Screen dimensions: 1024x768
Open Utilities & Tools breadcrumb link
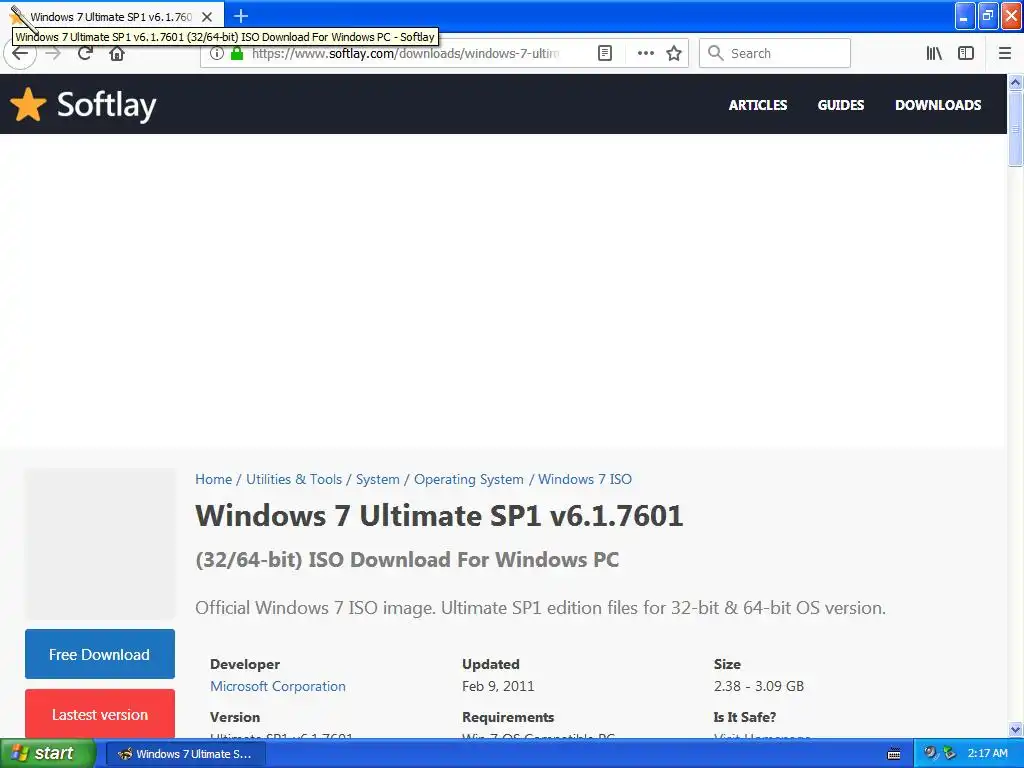click(294, 479)
